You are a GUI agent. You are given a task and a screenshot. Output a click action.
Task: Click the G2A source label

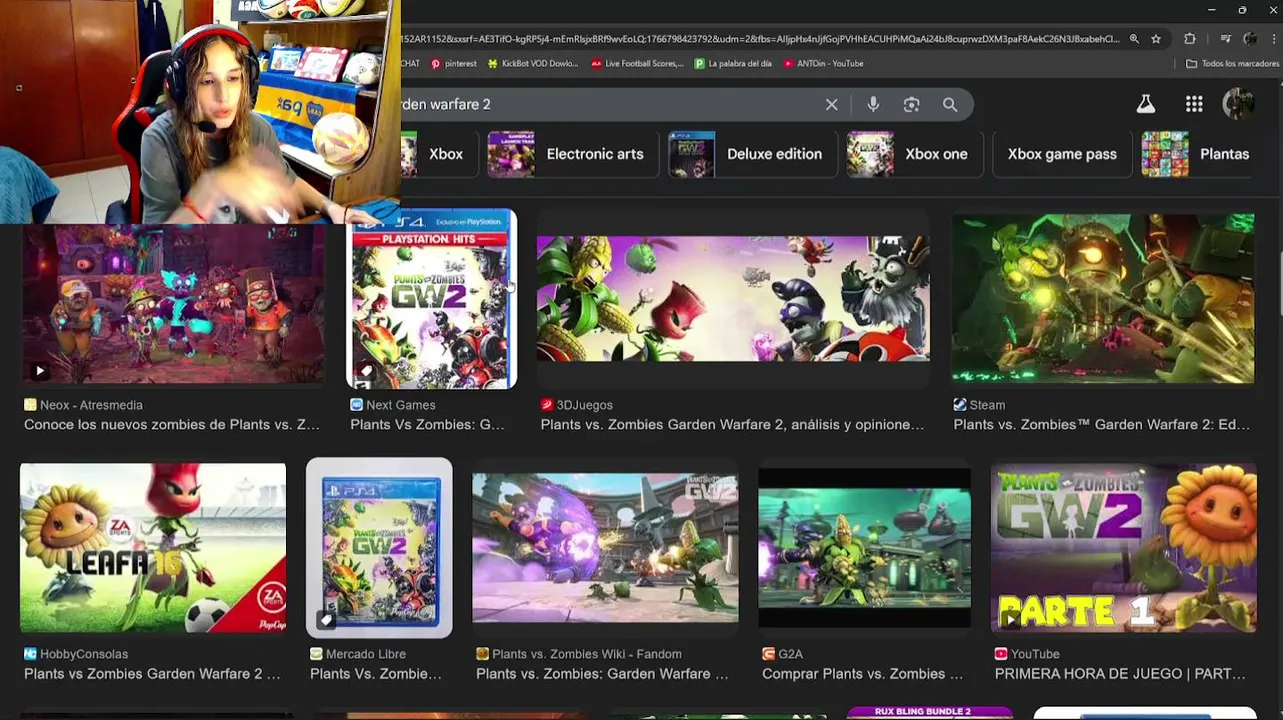pos(782,654)
